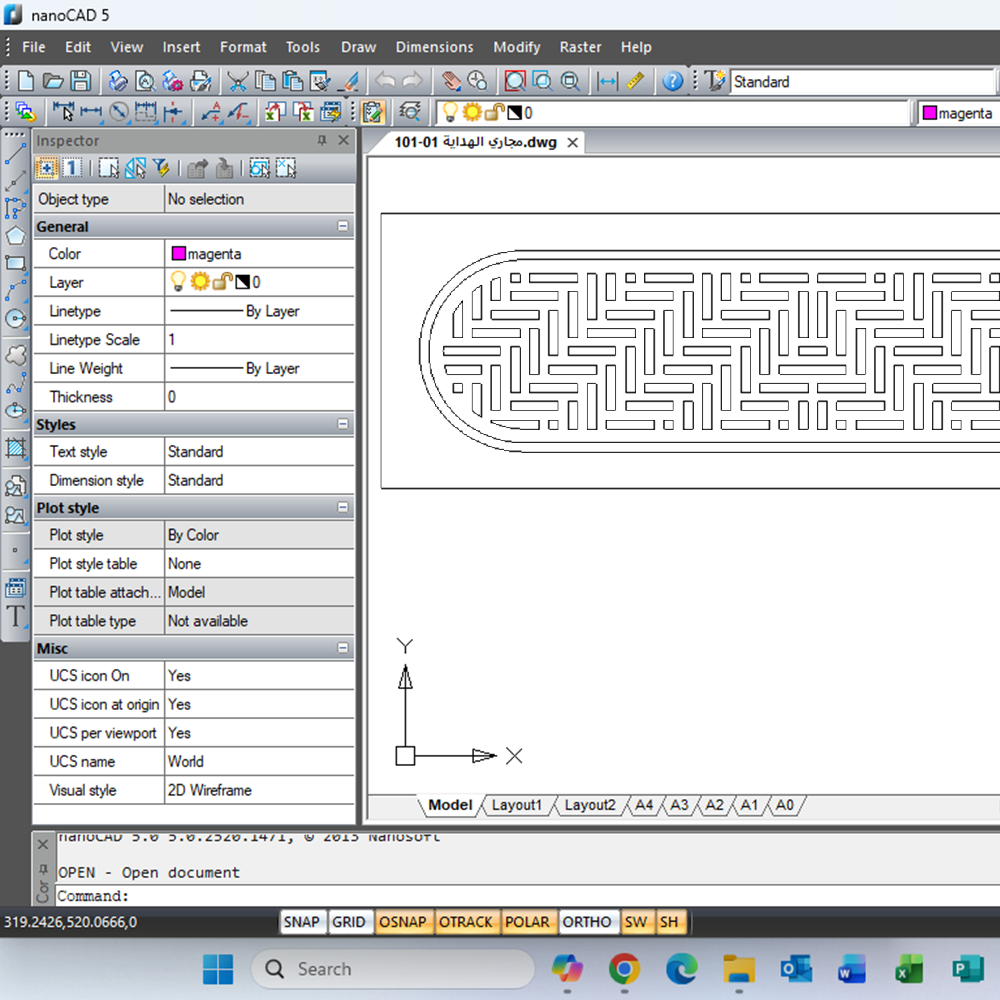Disable ORTHO mode in status bar
The width and height of the screenshot is (1000, 1000).
[586, 922]
